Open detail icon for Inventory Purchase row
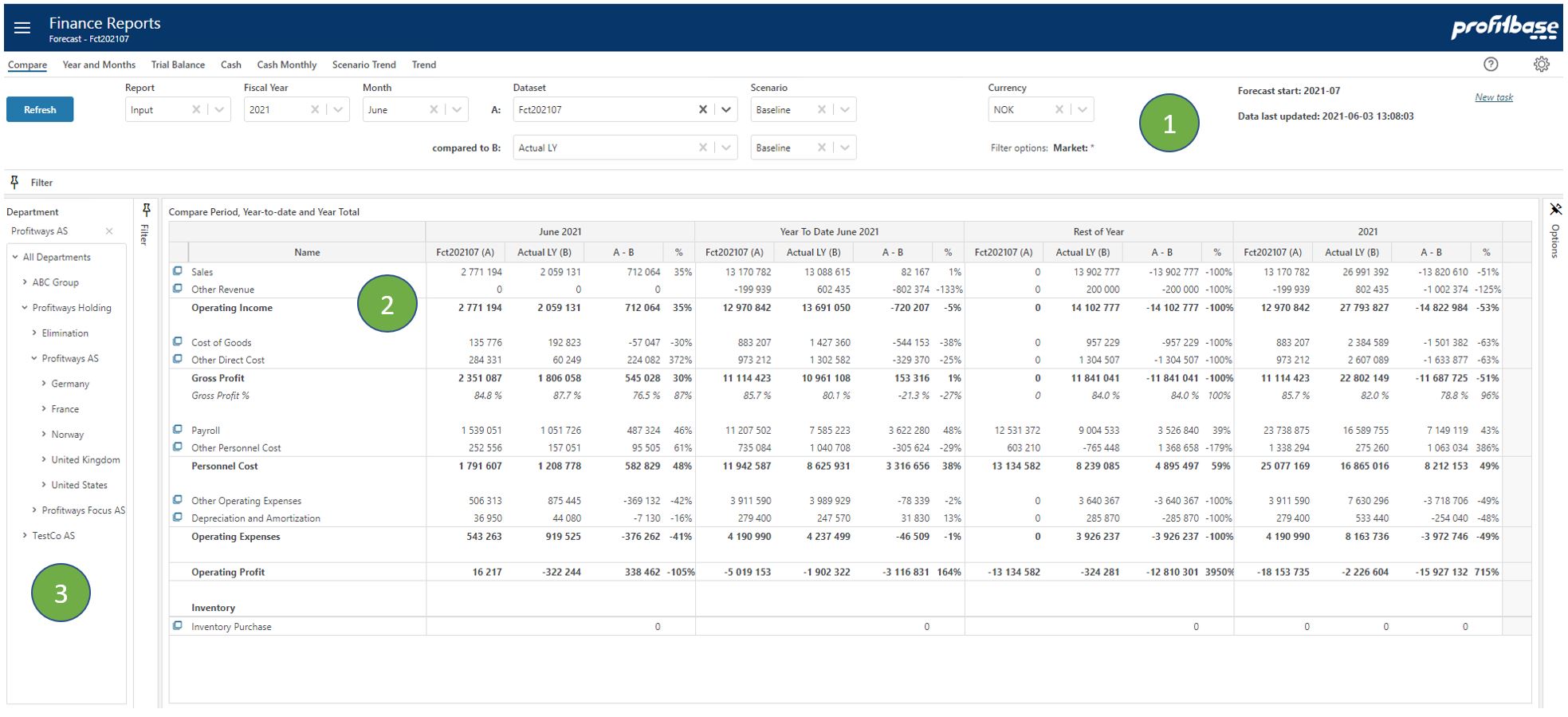This screenshot has height=717, width=1568. tap(178, 626)
